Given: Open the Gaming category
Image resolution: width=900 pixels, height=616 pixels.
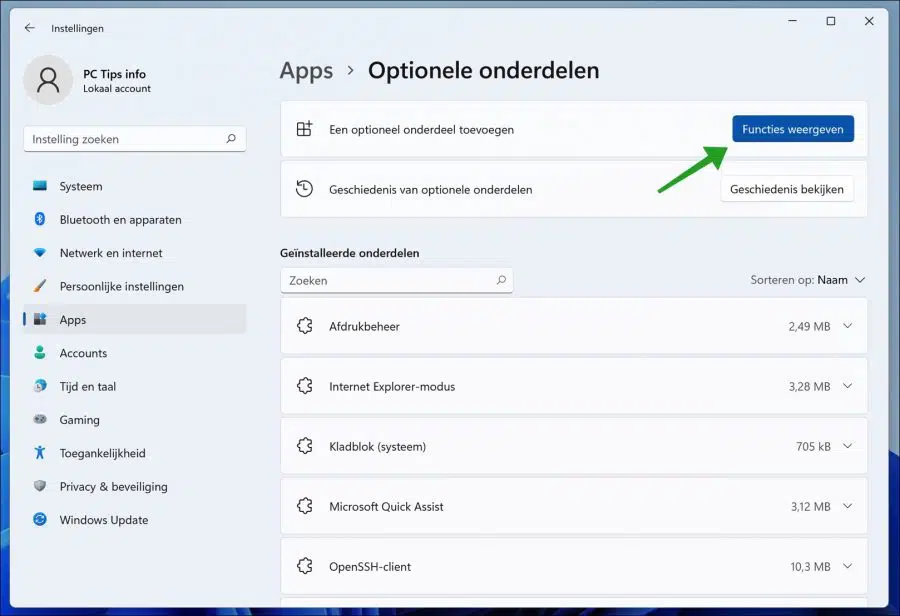Looking at the screenshot, I should click(135, 419).
